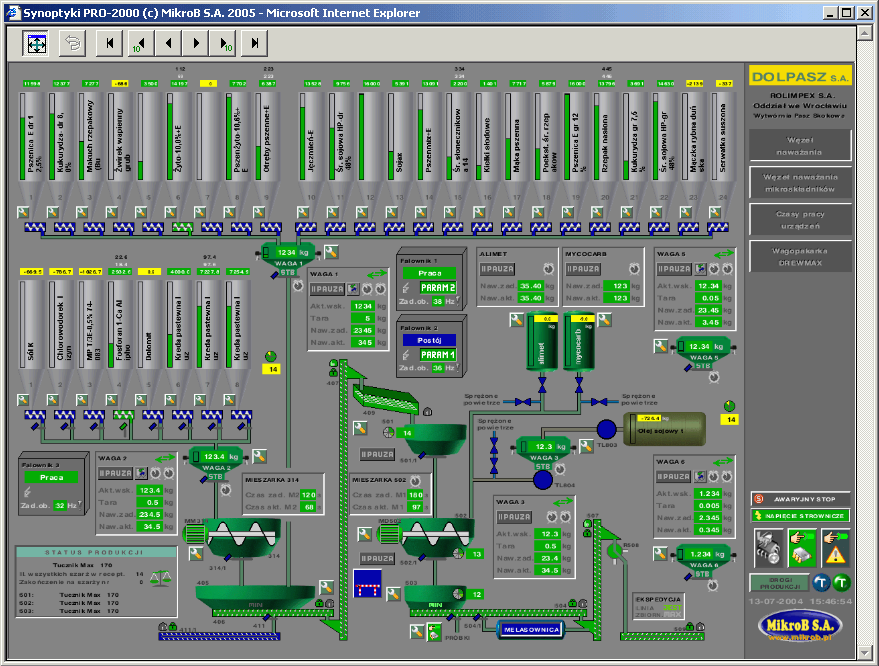The width and height of the screenshot is (879, 666).
Task: Click the transfer icon next to WAGA 1 PAUZA
Action: pos(353,289)
